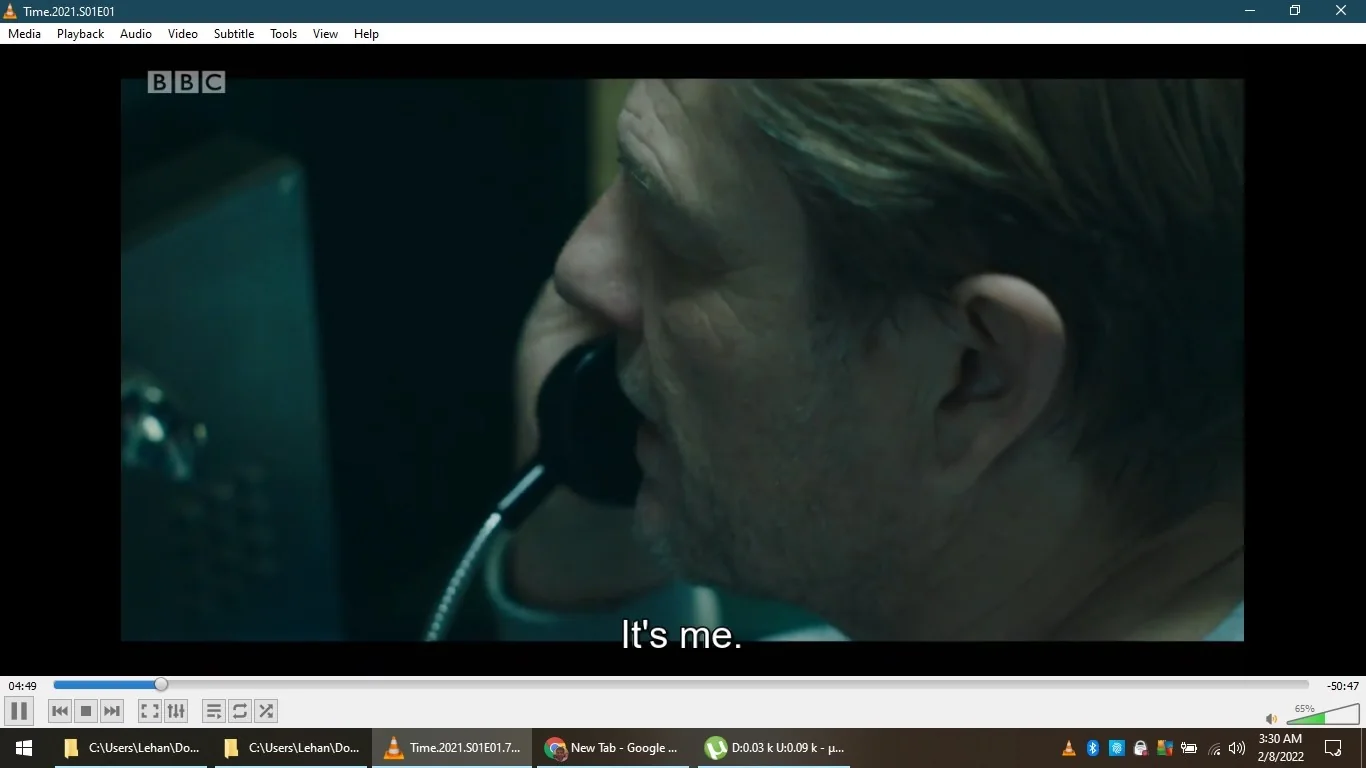Open the Subtitle menu
1366x768 pixels.
tap(234, 34)
